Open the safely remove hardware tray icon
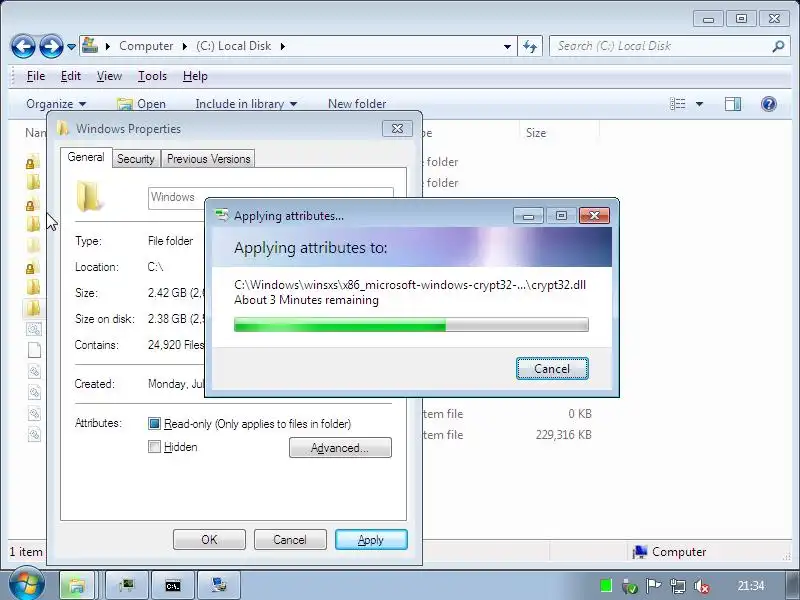This screenshot has height=600, width=800. 630,587
